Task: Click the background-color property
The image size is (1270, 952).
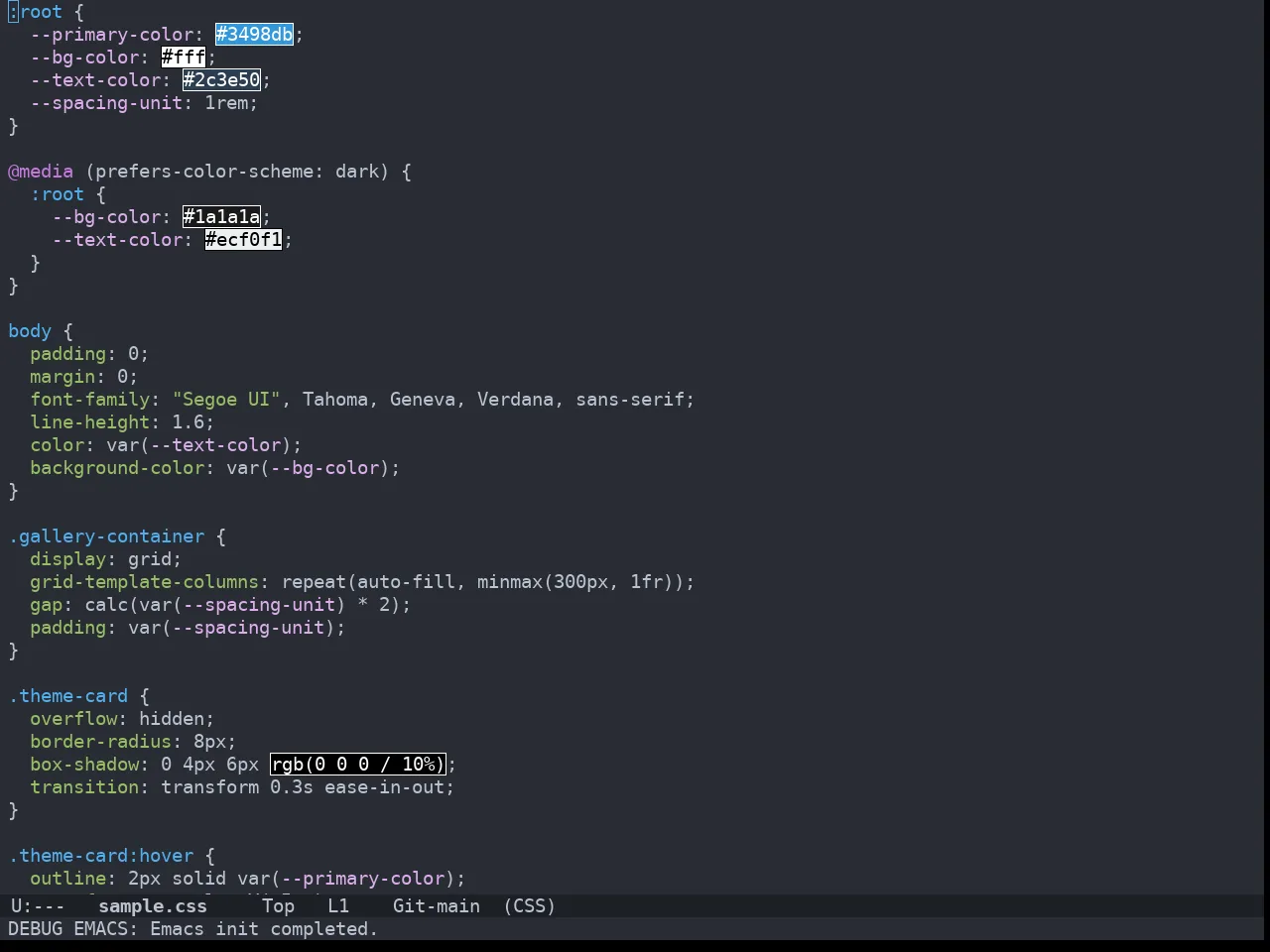Action: click(117, 468)
